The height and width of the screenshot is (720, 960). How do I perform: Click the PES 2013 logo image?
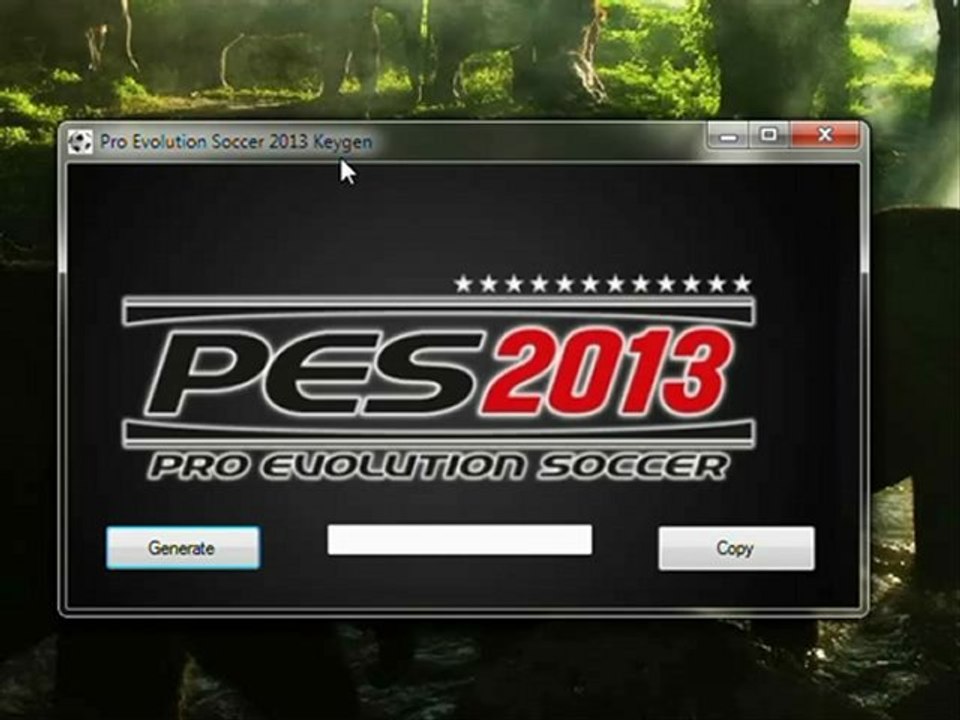[x=438, y=378]
